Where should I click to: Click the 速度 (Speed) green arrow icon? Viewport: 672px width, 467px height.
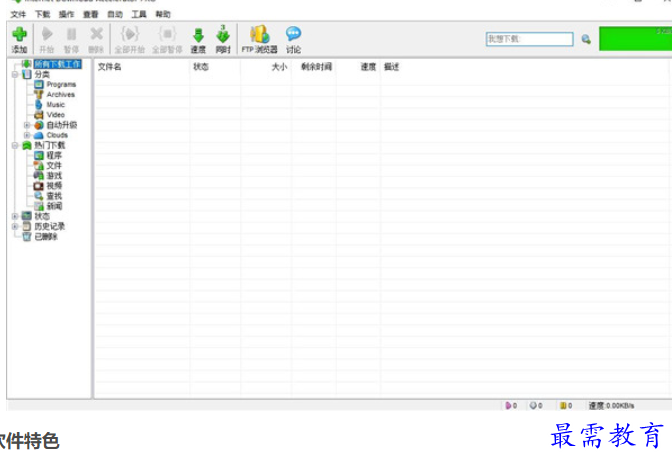[198, 40]
